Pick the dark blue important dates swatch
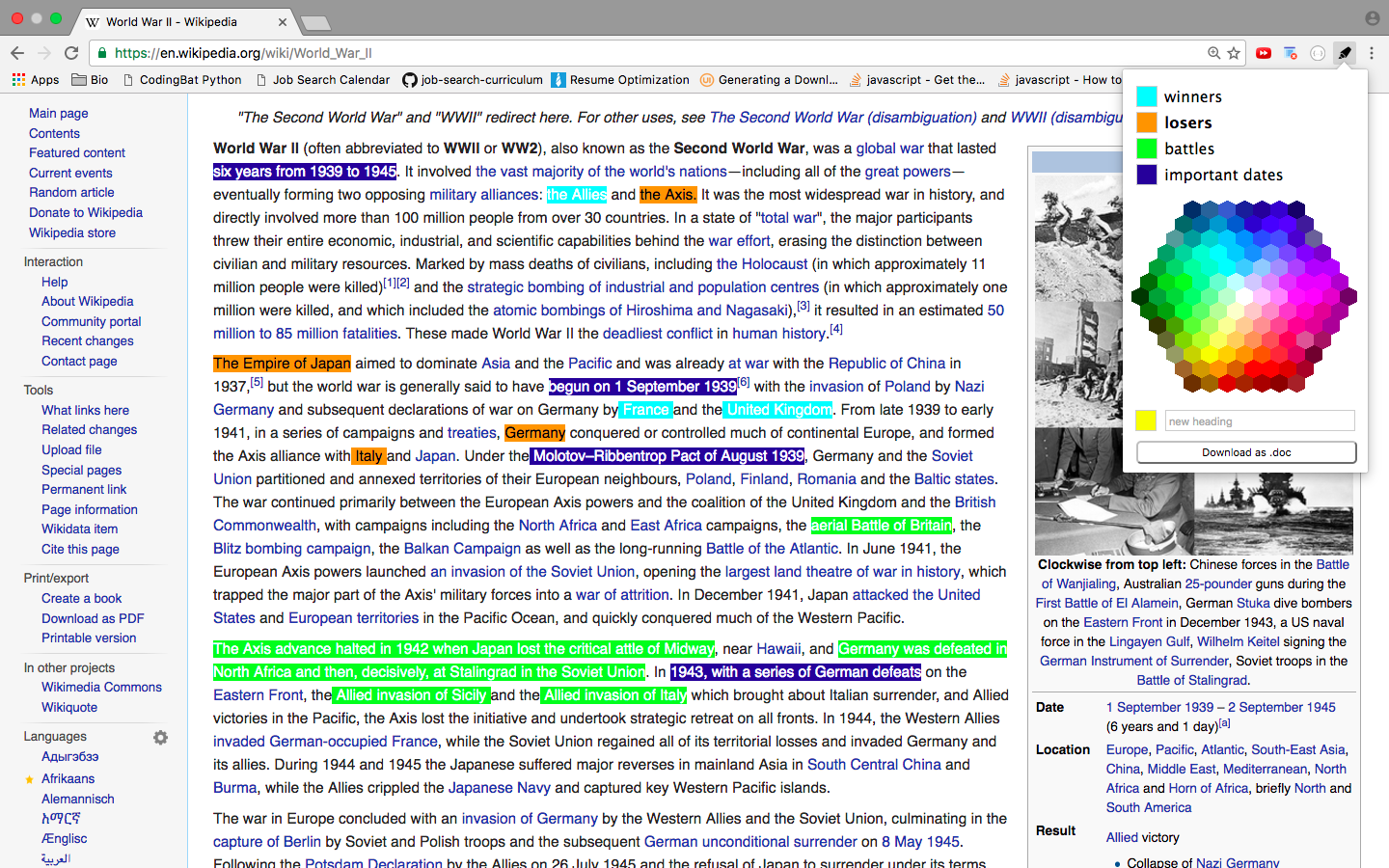Image resolution: width=1389 pixels, height=868 pixels. (x=1146, y=175)
